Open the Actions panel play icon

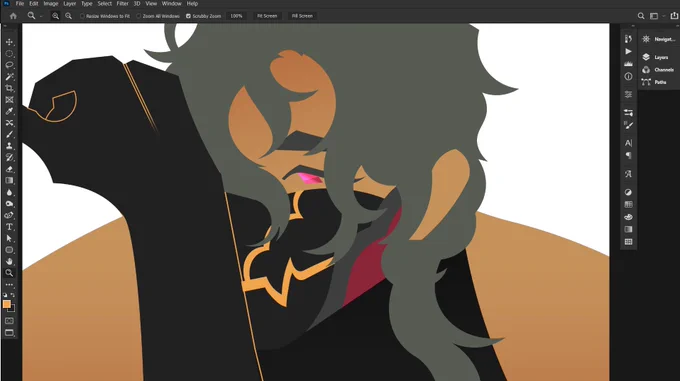(x=628, y=51)
